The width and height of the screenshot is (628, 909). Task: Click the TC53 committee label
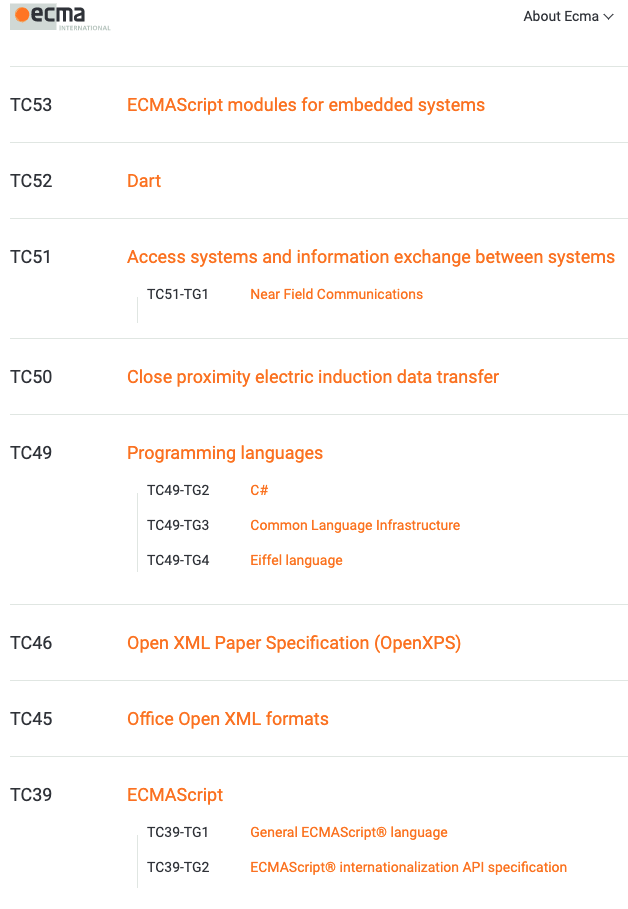pyautogui.click(x=31, y=105)
